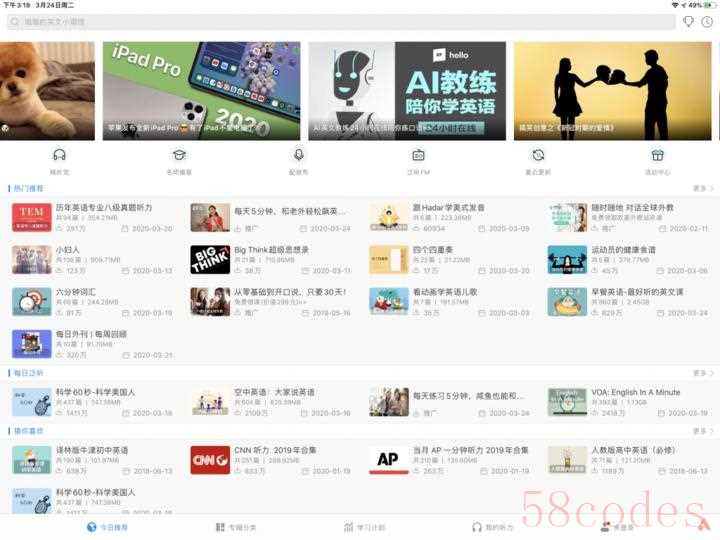Tap the globe icon in bottom bar

(92, 527)
